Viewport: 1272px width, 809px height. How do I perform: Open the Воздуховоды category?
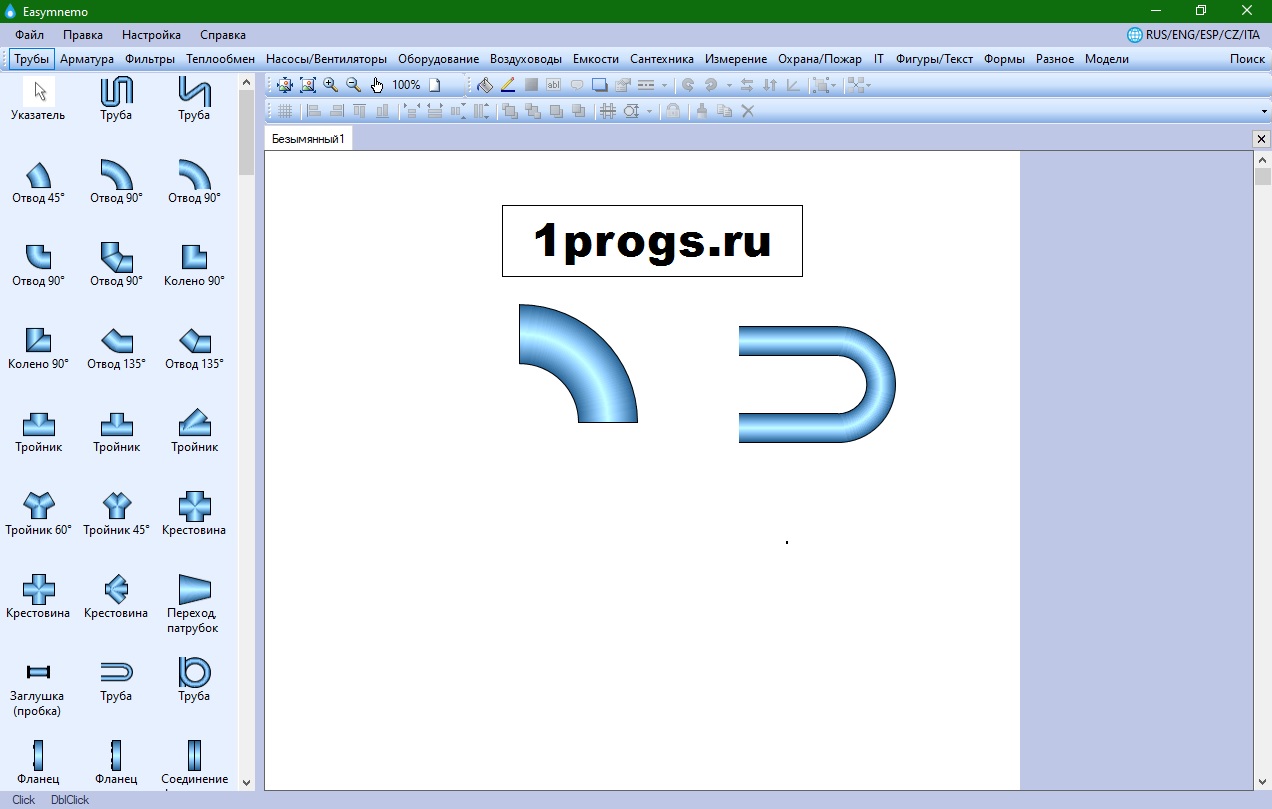coord(525,59)
